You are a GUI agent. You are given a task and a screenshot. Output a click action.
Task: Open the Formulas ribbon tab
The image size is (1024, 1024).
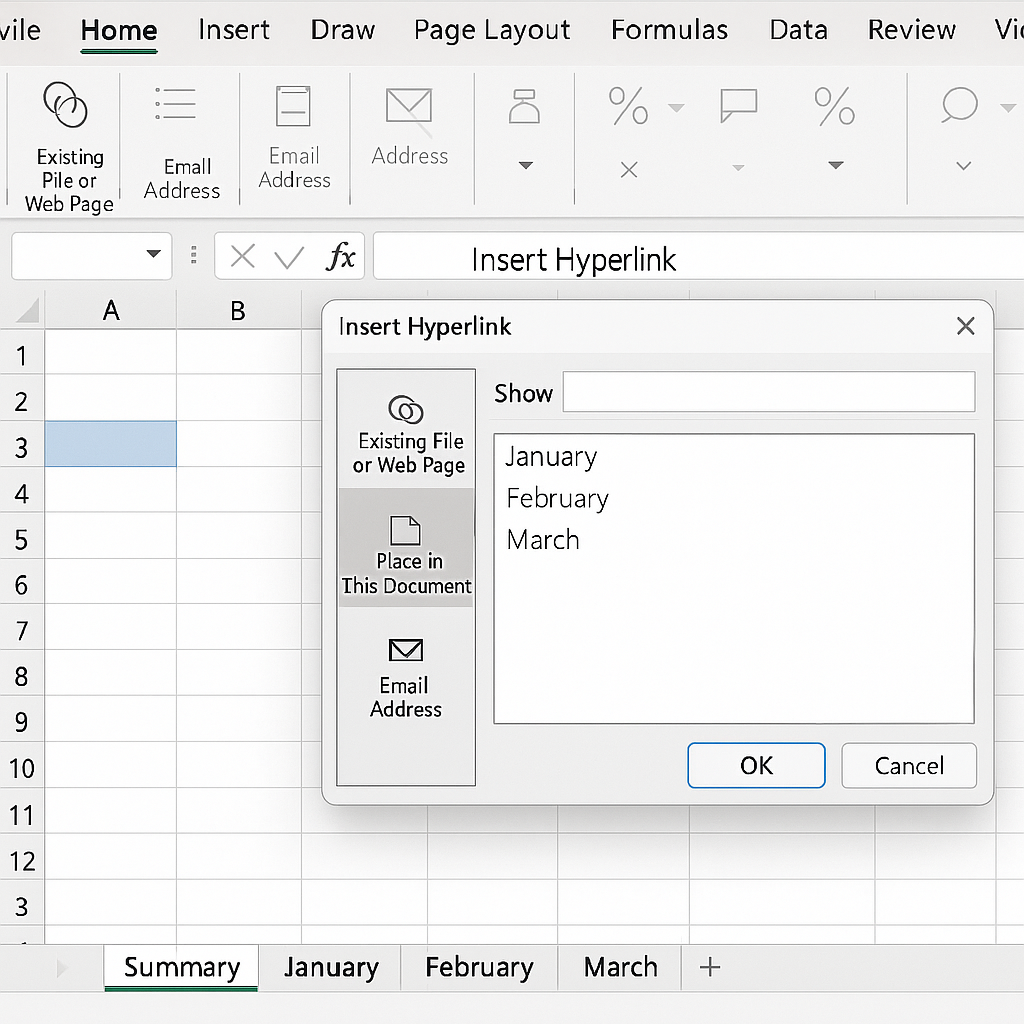(x=669, y=30)
